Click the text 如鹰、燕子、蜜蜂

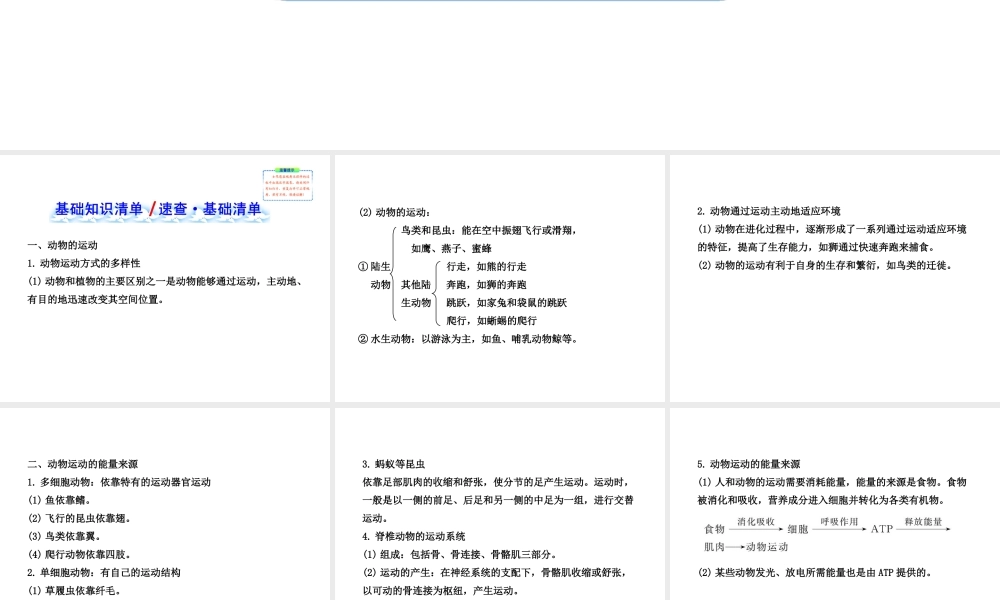coord(452,249)
